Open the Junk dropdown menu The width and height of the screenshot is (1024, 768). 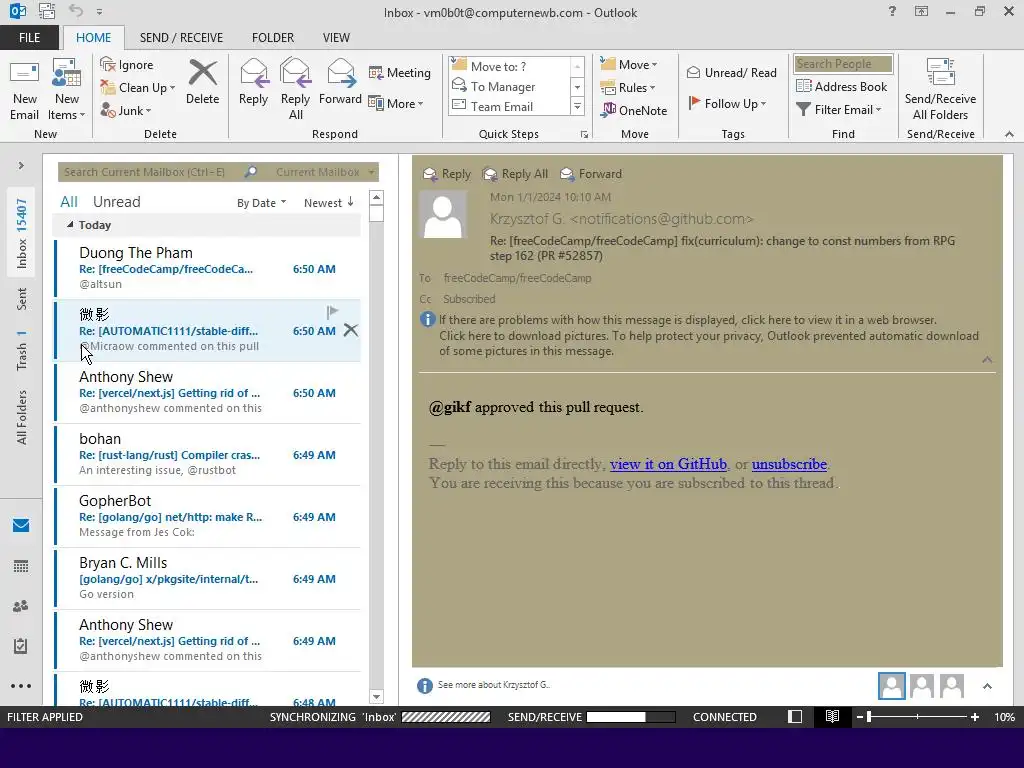pos(125,110)
